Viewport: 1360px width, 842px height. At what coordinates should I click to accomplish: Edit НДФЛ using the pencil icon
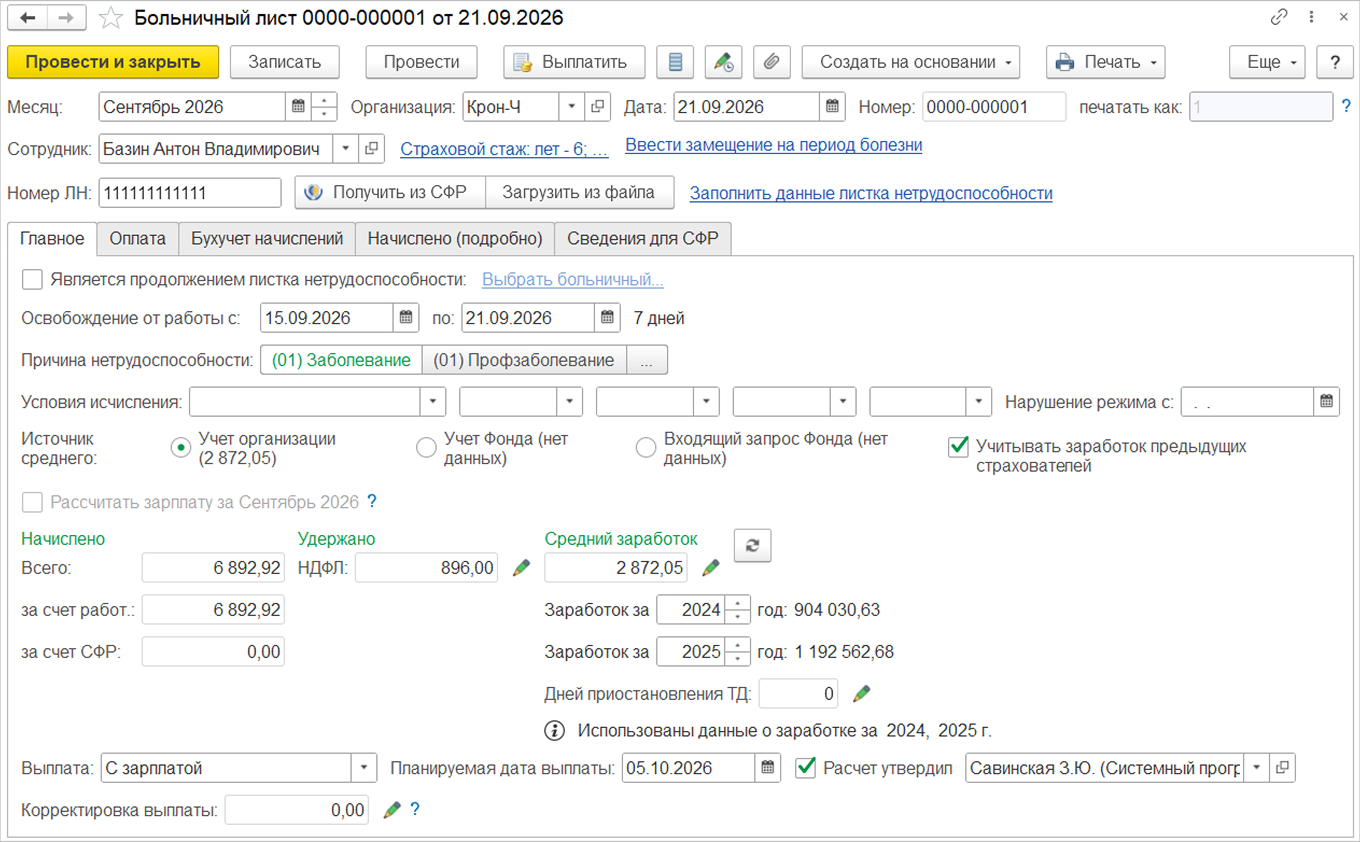pyautogui.click(x=521, y=568)
